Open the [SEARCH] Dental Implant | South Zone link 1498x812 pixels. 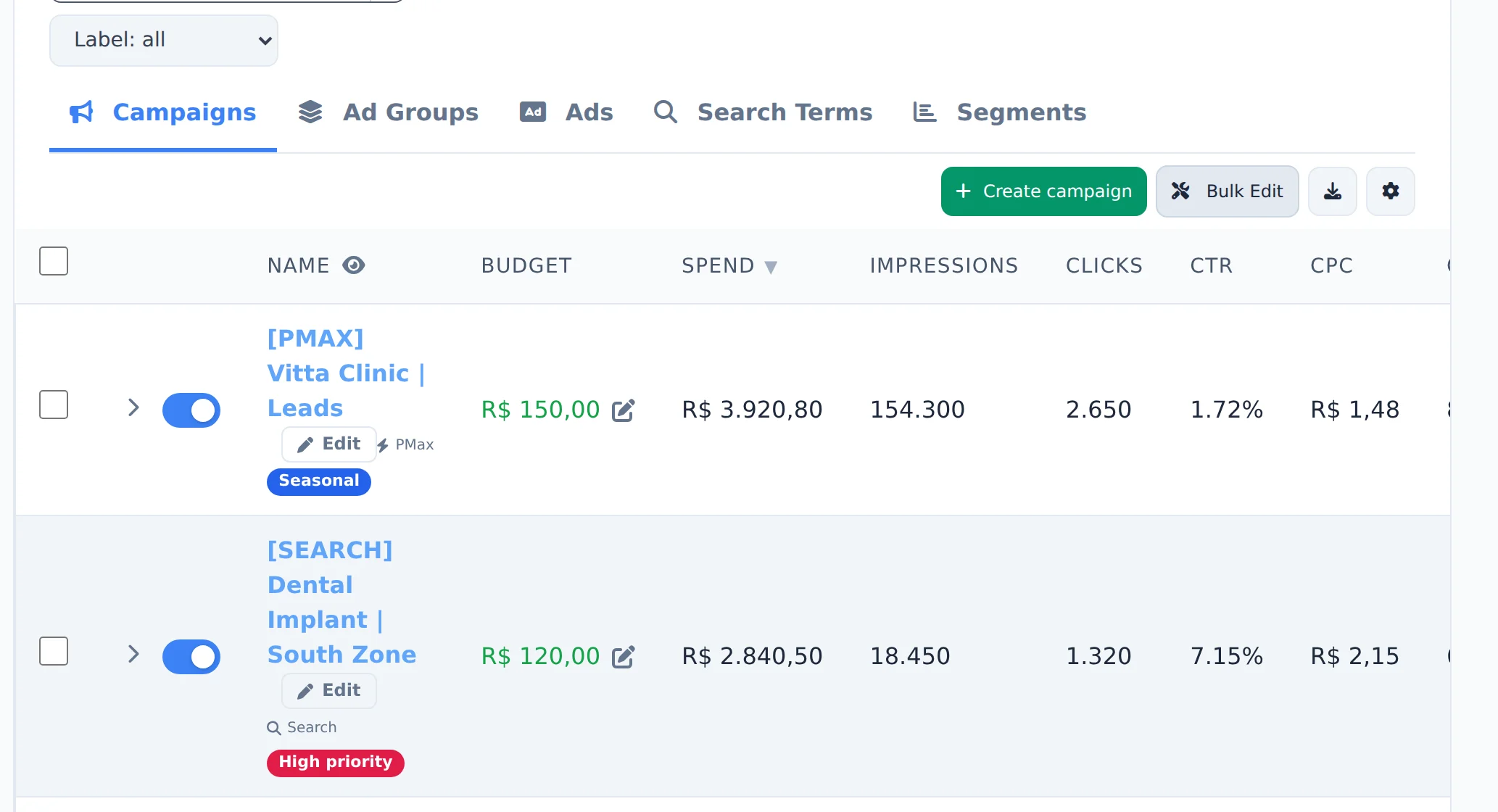342,602
